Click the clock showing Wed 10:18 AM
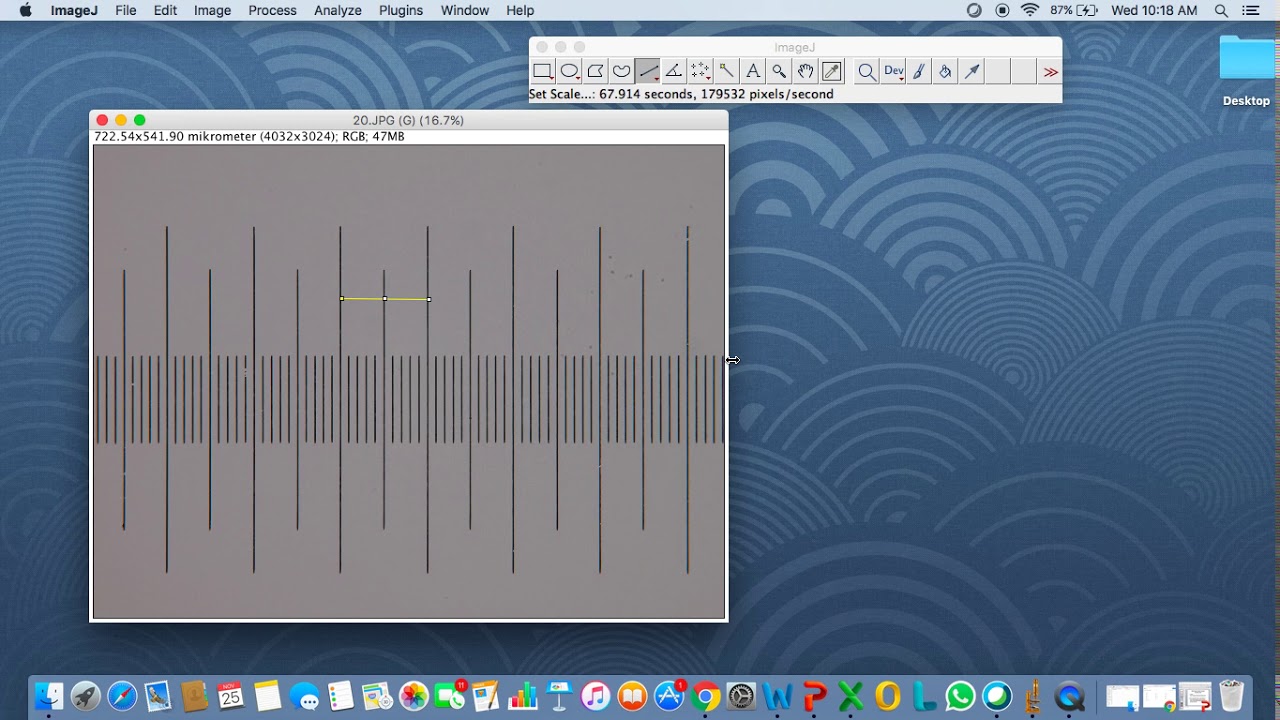Screen dimensions: 1280x720 [x=1154, y=10]
